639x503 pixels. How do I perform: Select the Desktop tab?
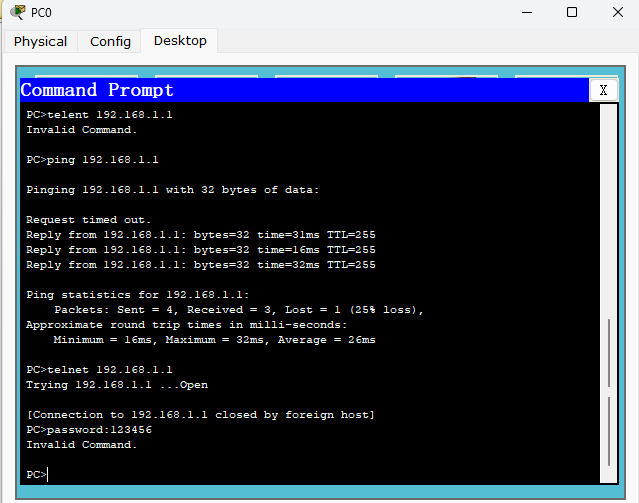point(180,41)
